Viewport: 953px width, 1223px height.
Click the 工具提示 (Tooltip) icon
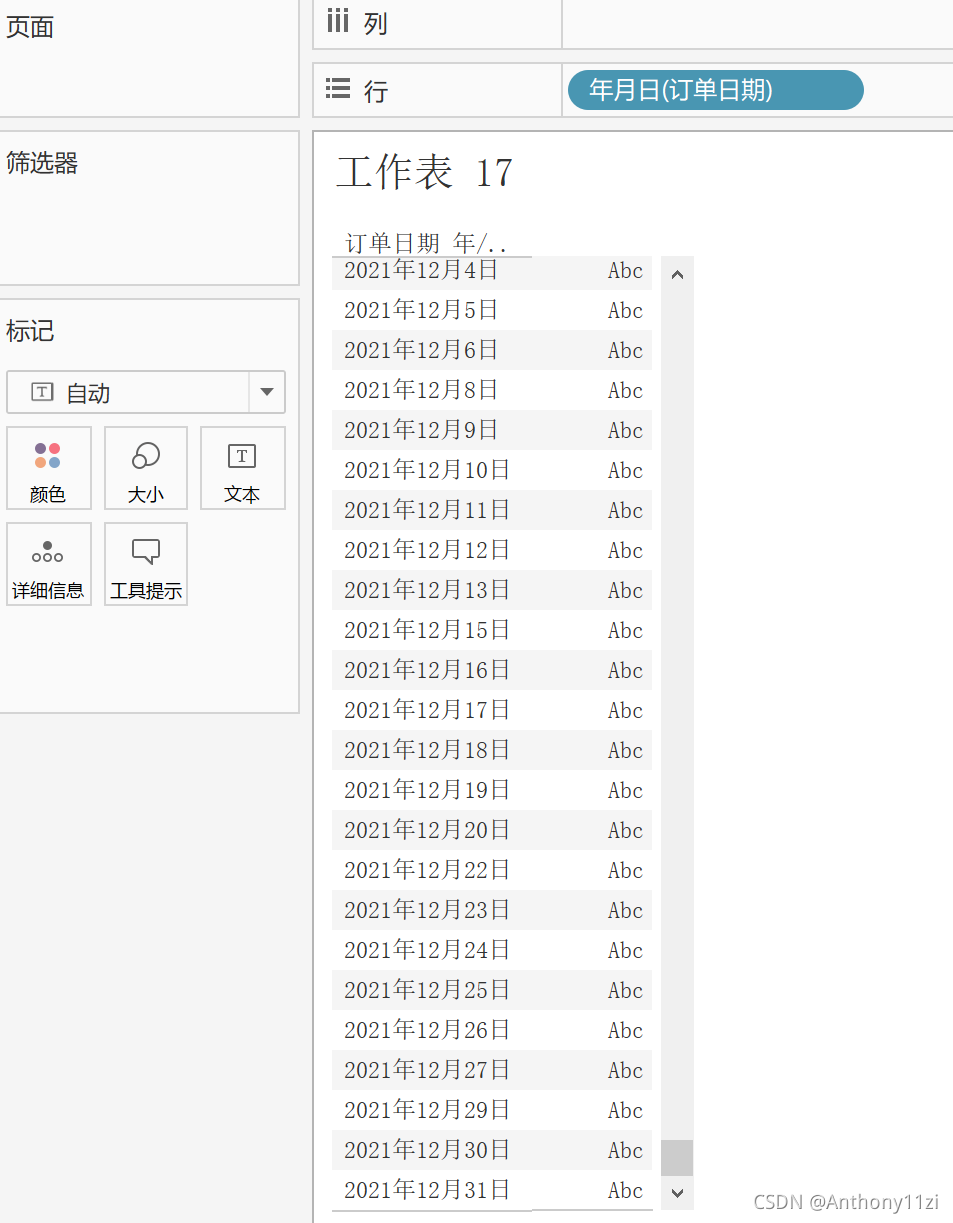tap(145, 564)
